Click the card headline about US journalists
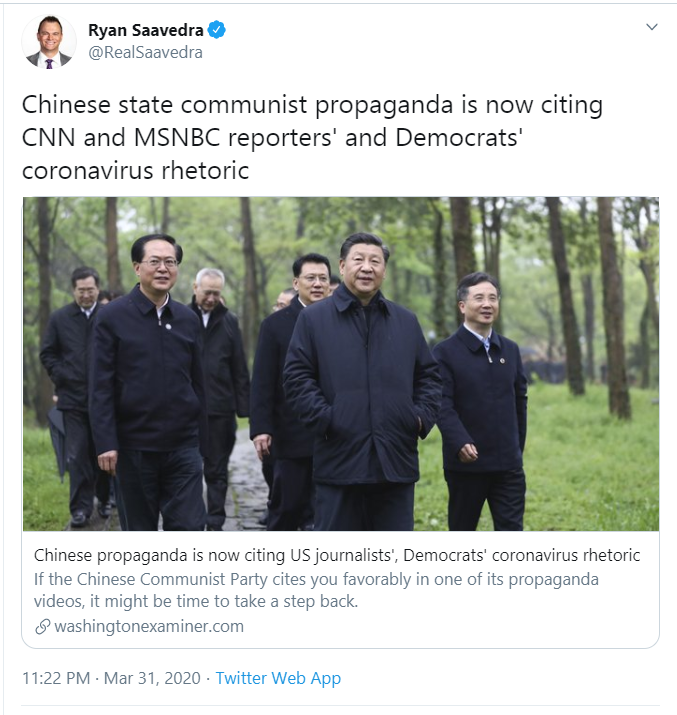This screenshot has height=715, width=677. pos(337,555)
